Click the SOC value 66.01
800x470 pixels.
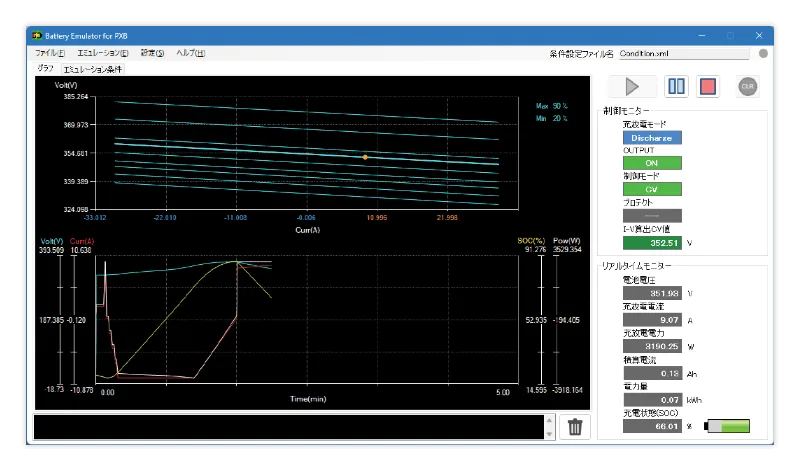coord(652,426)
